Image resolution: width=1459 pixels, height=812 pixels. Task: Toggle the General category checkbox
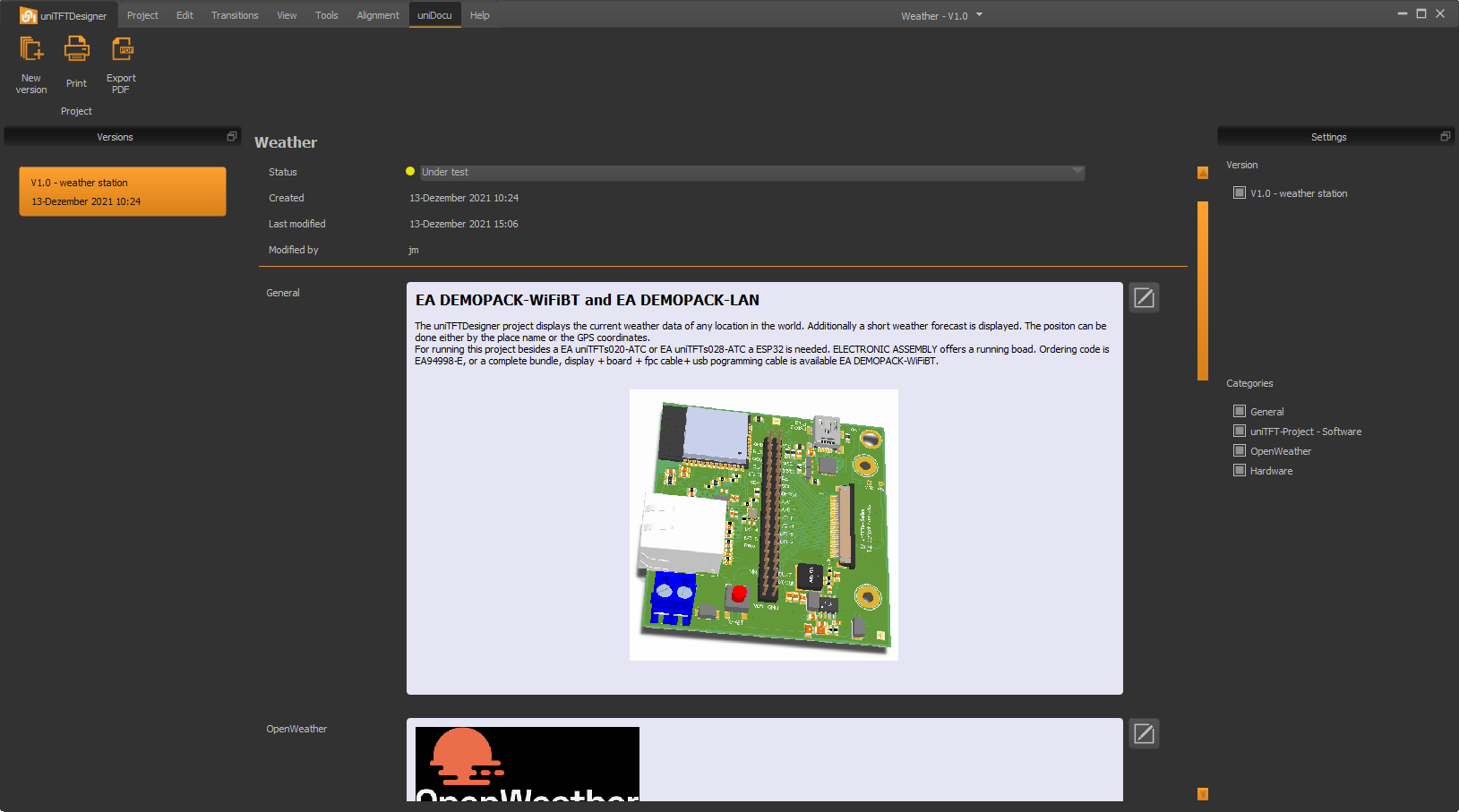pos(1240,412)
